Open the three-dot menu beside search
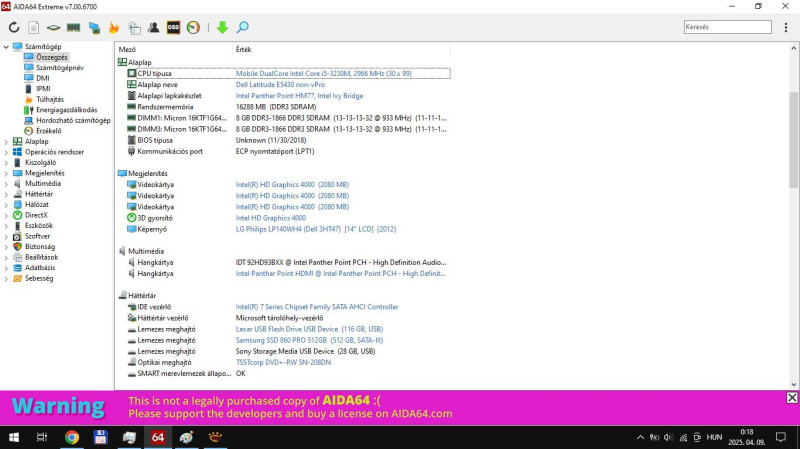The image size is (800, 449). click(786, 28)
